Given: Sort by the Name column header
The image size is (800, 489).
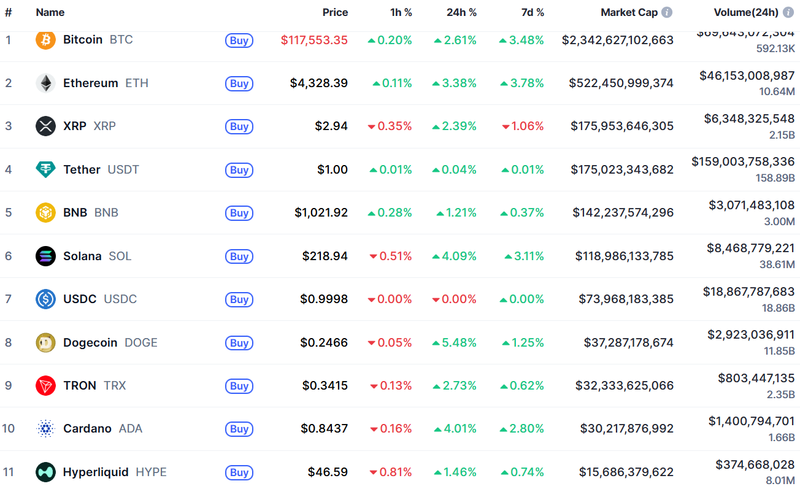Looking at the screenshot, I should (50, 13).
